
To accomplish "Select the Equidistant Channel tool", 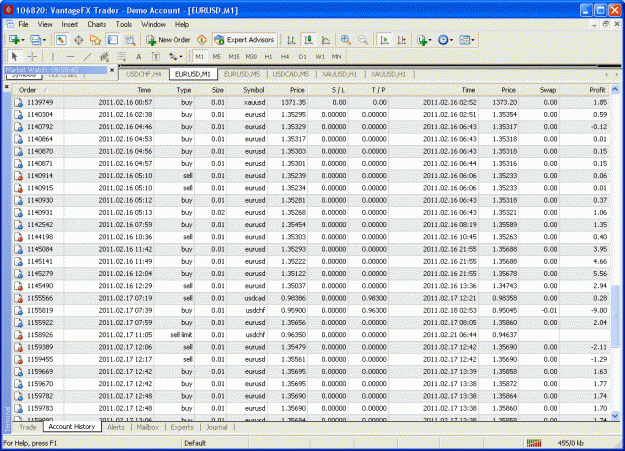I will pos(104,57).
